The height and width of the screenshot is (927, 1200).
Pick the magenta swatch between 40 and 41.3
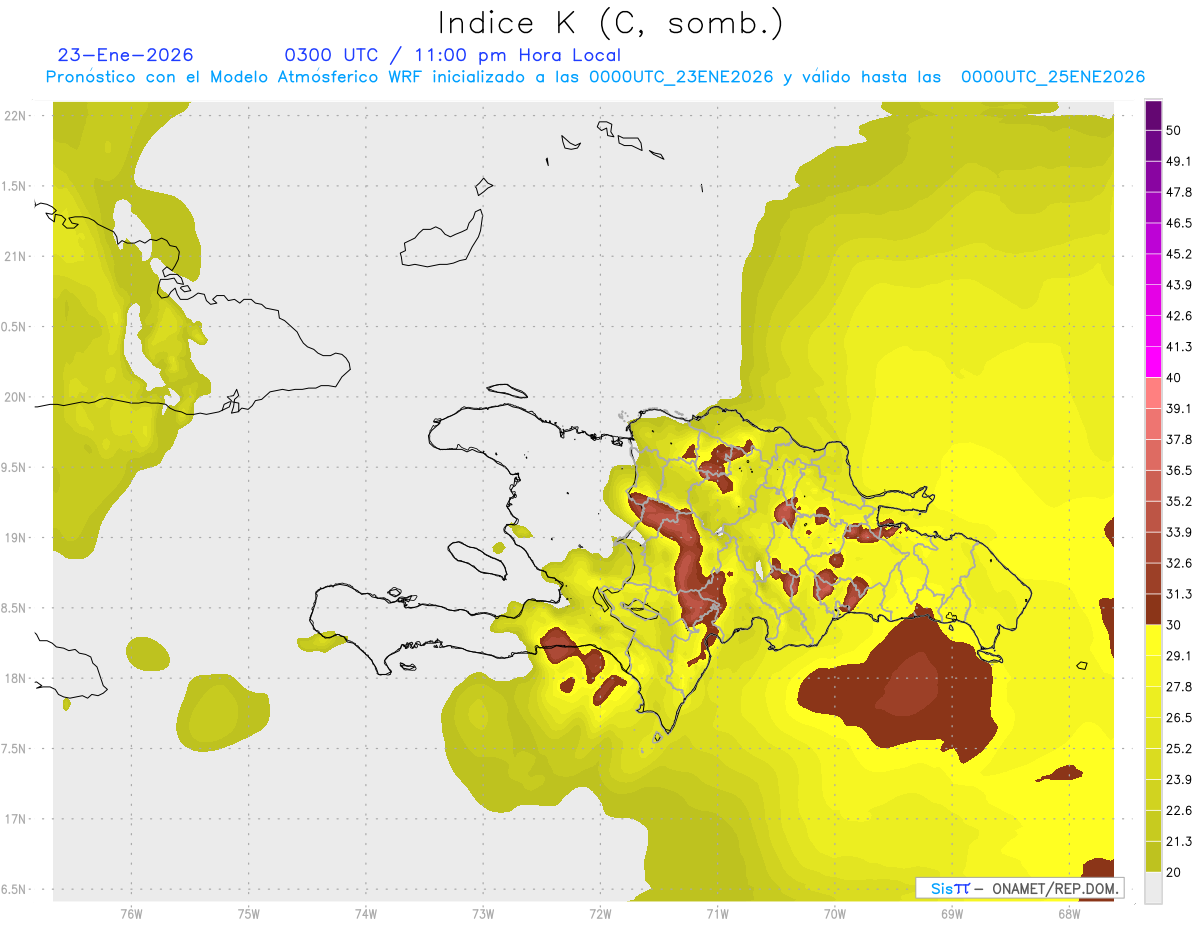tap(1153, 362)
